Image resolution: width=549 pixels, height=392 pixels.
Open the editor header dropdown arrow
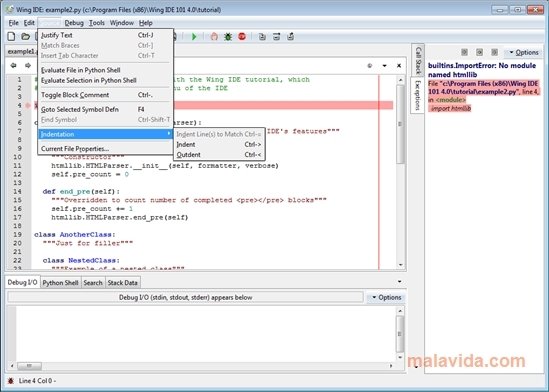click(x=384, y=66)
